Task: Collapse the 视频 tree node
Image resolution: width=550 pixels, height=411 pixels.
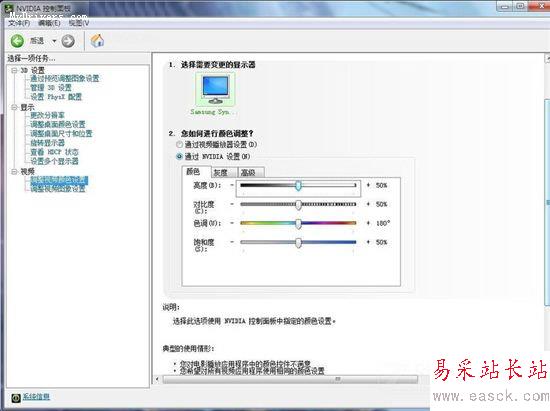Action: pos(14,171)
